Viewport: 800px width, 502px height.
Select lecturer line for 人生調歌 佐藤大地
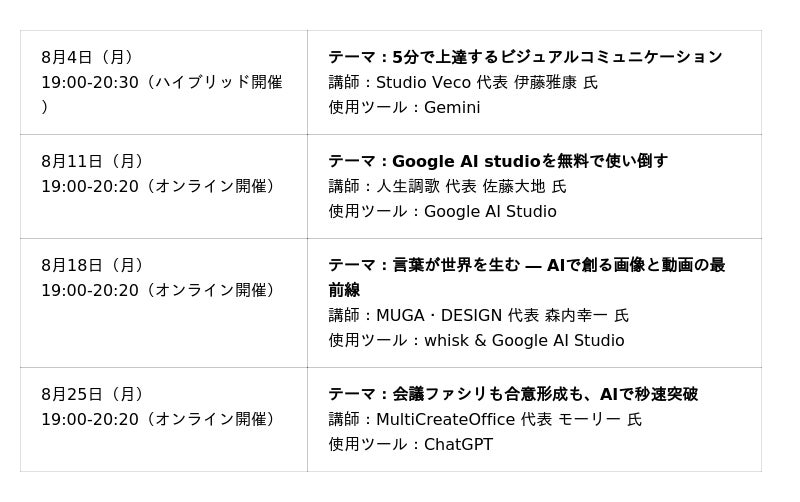447,186
